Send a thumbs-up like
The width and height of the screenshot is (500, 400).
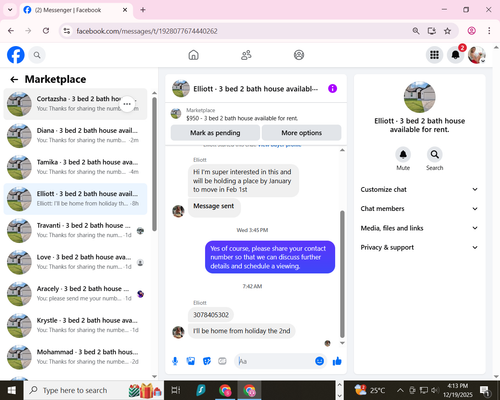[x=337, y=361]
